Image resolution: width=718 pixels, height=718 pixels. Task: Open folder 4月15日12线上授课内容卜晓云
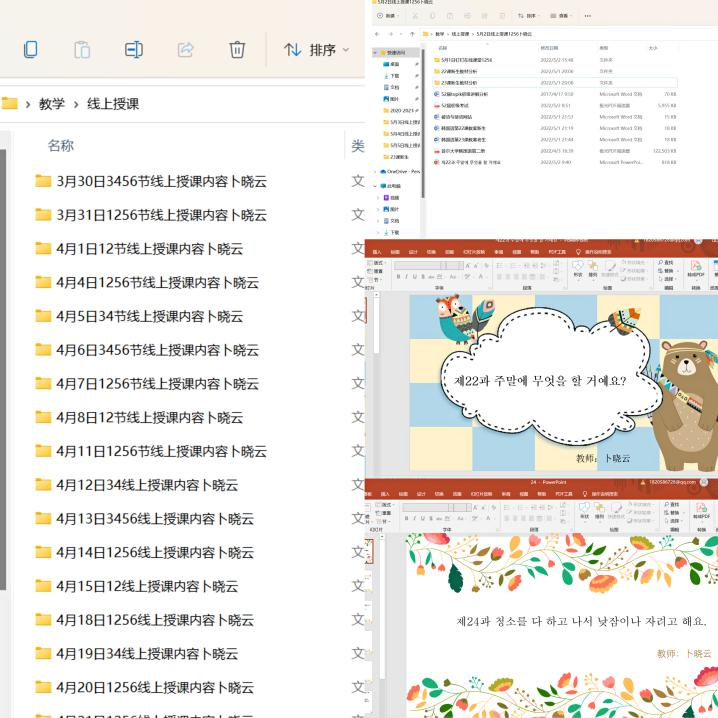pos(147,586)
